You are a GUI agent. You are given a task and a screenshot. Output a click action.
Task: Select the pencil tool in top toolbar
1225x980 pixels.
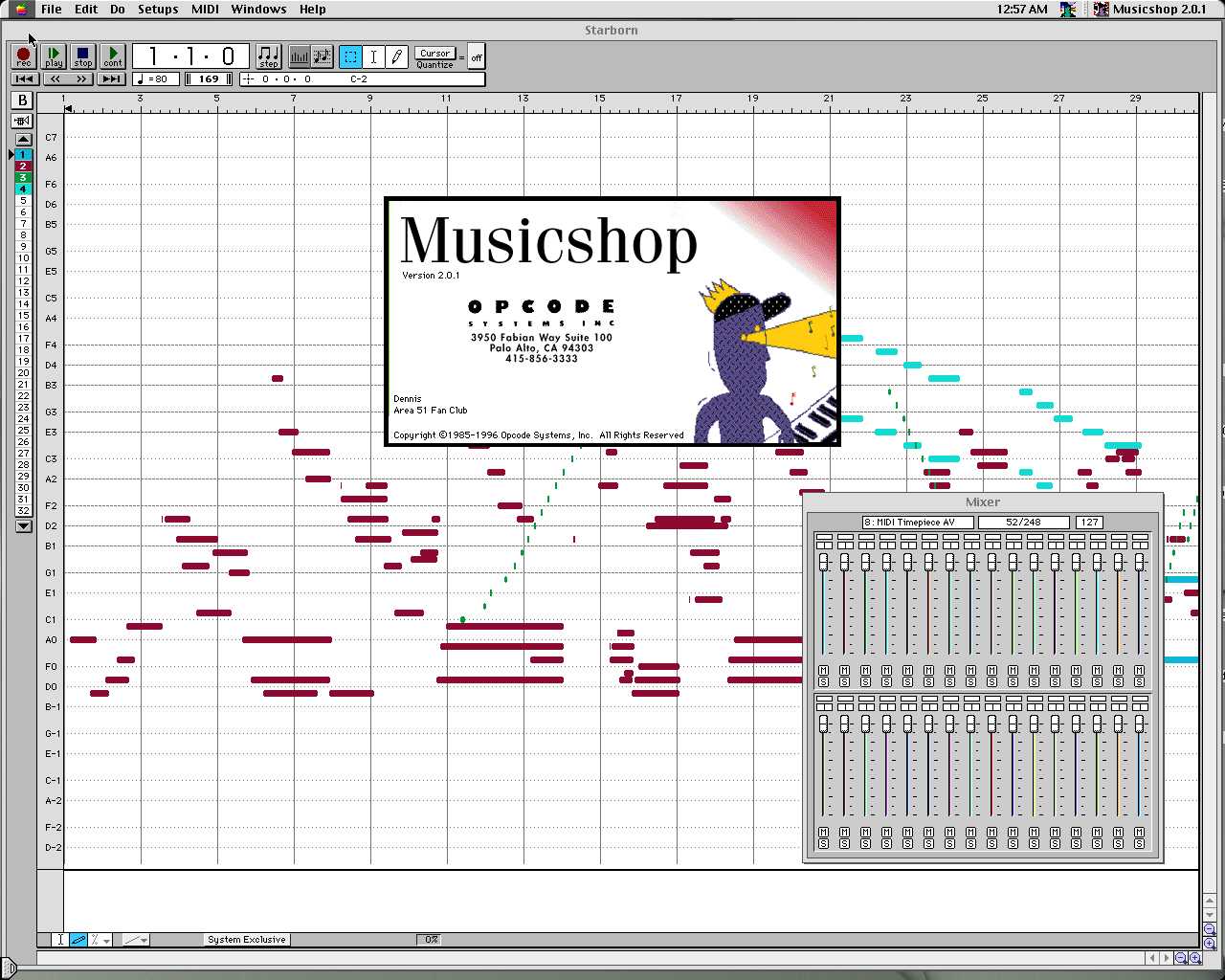(397, 56)
